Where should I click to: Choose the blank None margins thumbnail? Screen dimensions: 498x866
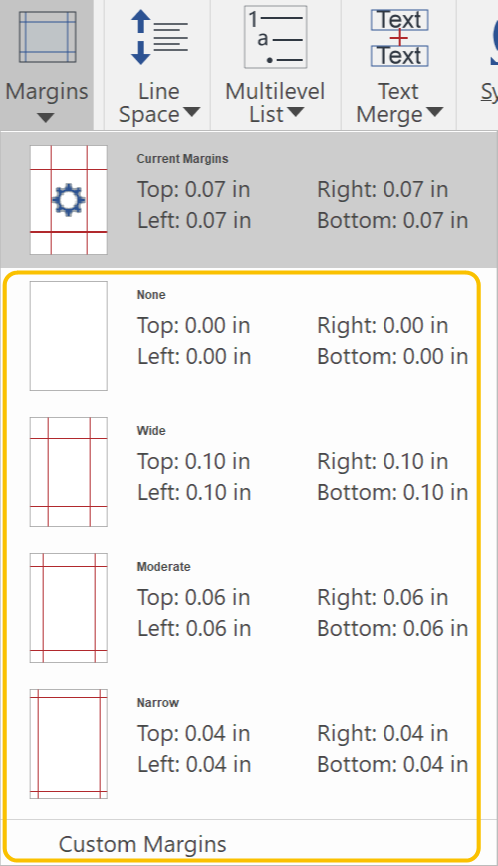(x=68, y=336)
